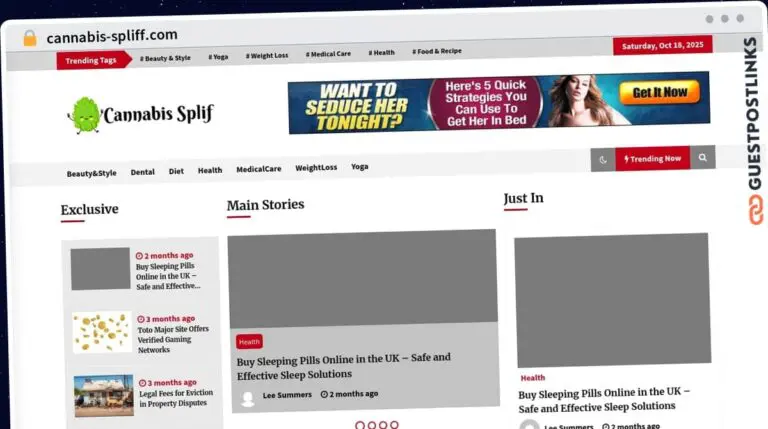
Task: Click the date Saturday, Oct 18, 2025
Action: click(662, 46)
